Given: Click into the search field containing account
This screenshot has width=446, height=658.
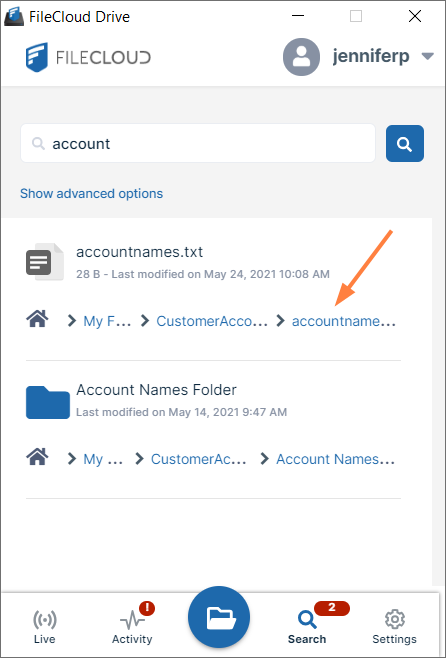Looking at the screenshot, I should click(198, 144).
